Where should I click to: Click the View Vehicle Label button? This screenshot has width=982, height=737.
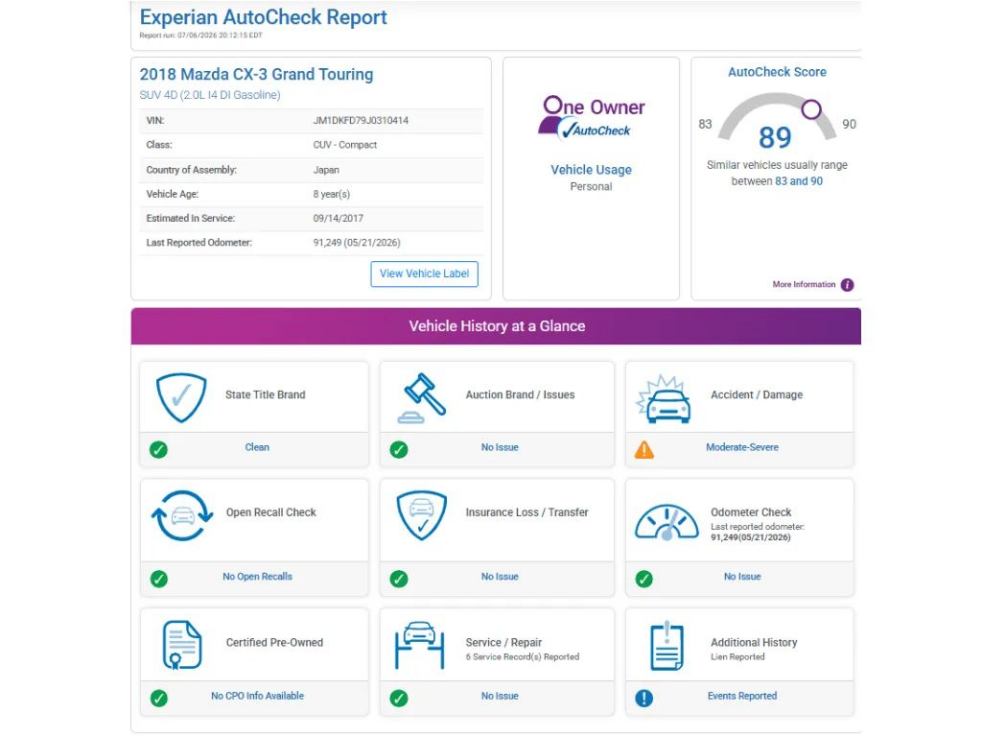[424, 274]
